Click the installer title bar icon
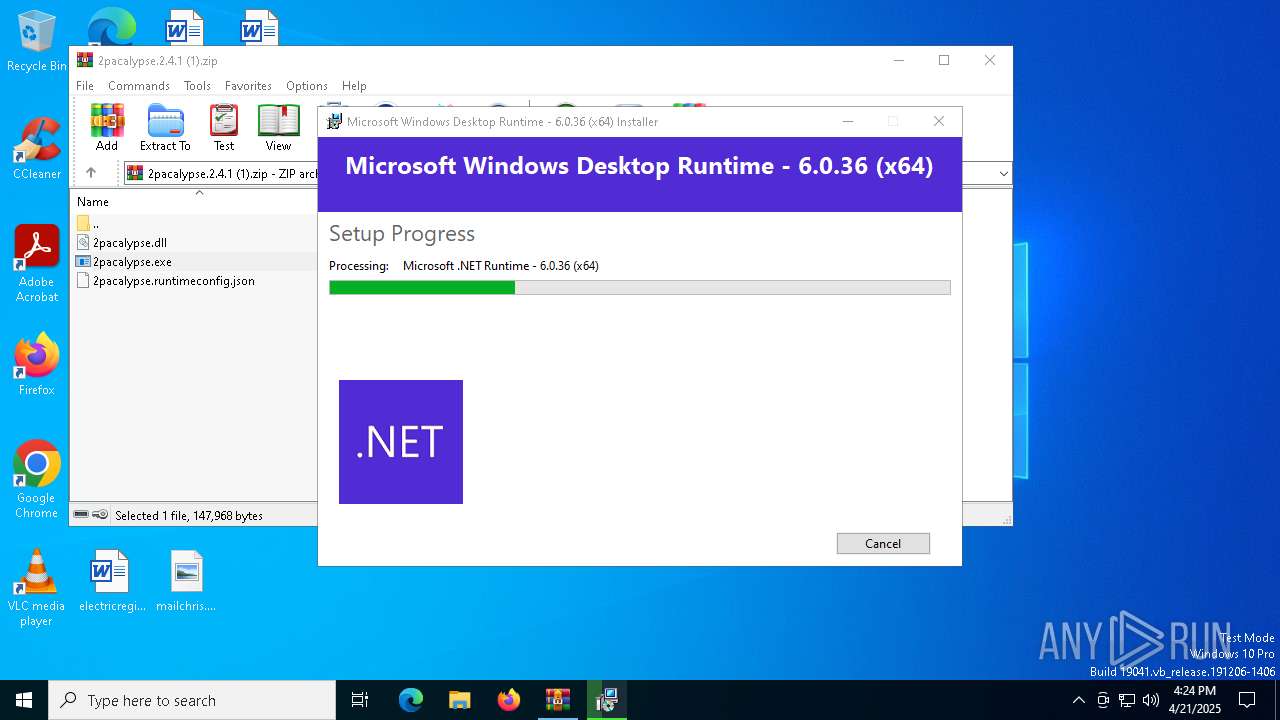This screenshot has width=1280, height=720. (x=334, y=121)
